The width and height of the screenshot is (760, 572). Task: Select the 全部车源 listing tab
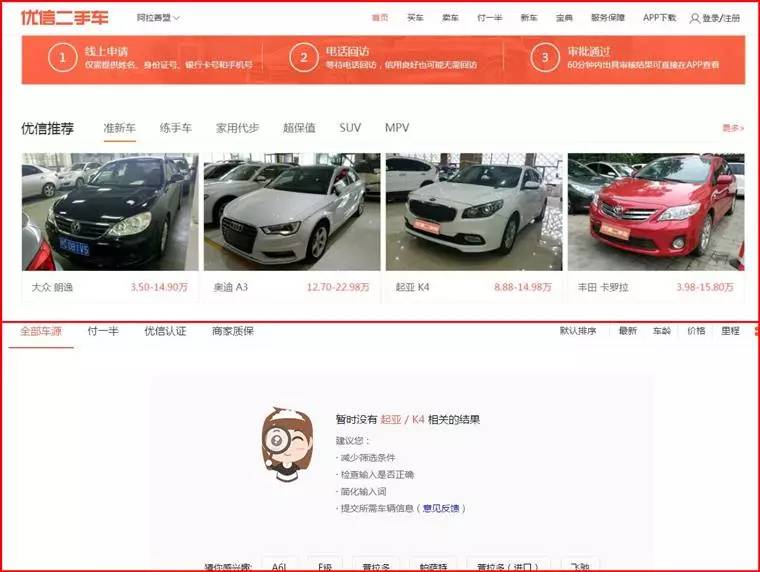(41, 332)
